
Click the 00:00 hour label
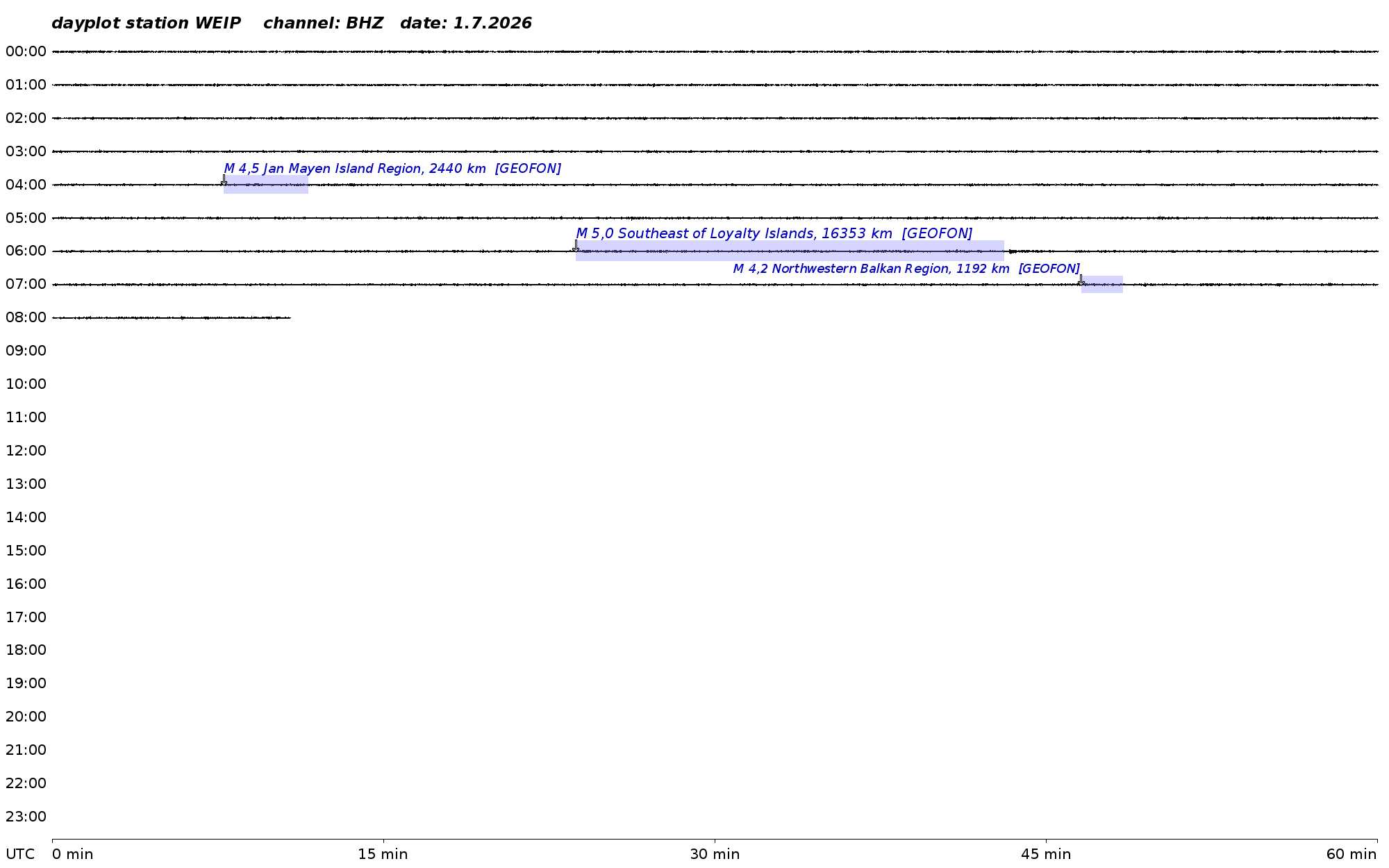(26, 51)
